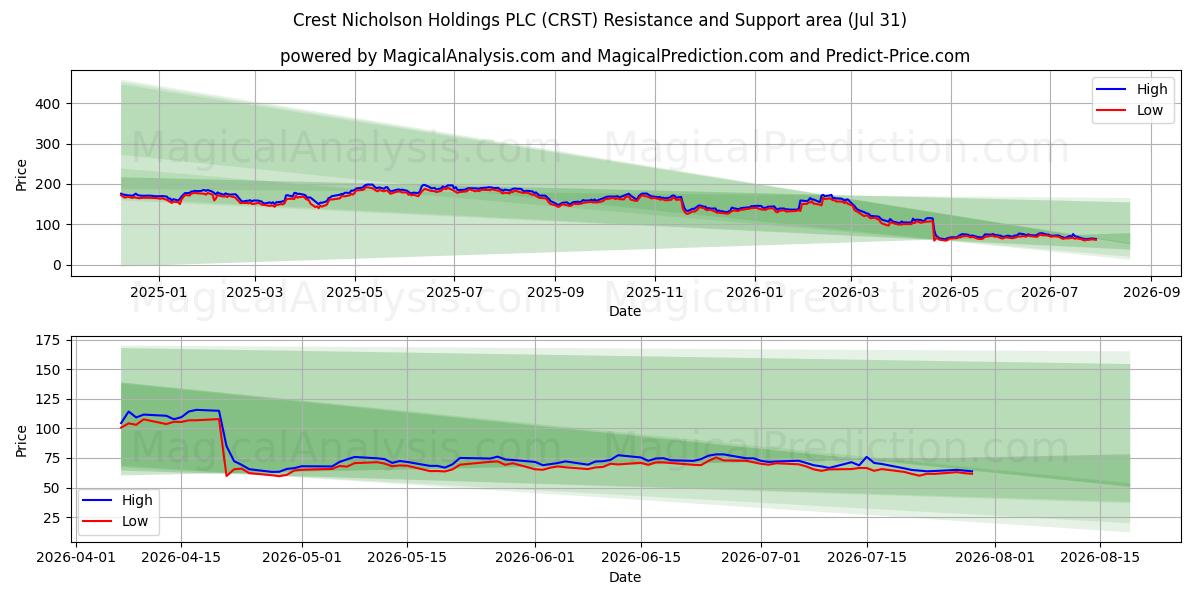Click the '200' y-axis tick on top chart
1200x600 pixels.
point(50,184)
